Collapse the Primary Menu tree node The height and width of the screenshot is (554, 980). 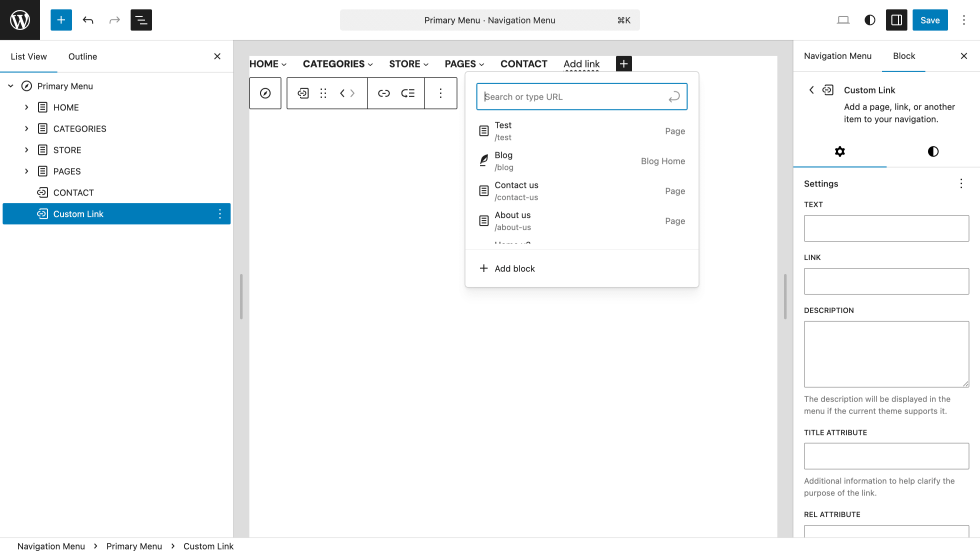click(x=11, y=86)
